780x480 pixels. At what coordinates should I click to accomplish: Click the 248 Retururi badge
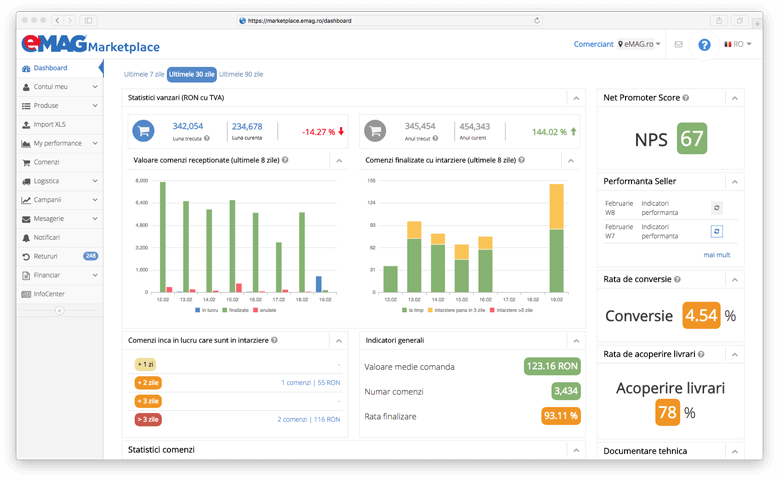pyautogui.click(x=91, y=256)
